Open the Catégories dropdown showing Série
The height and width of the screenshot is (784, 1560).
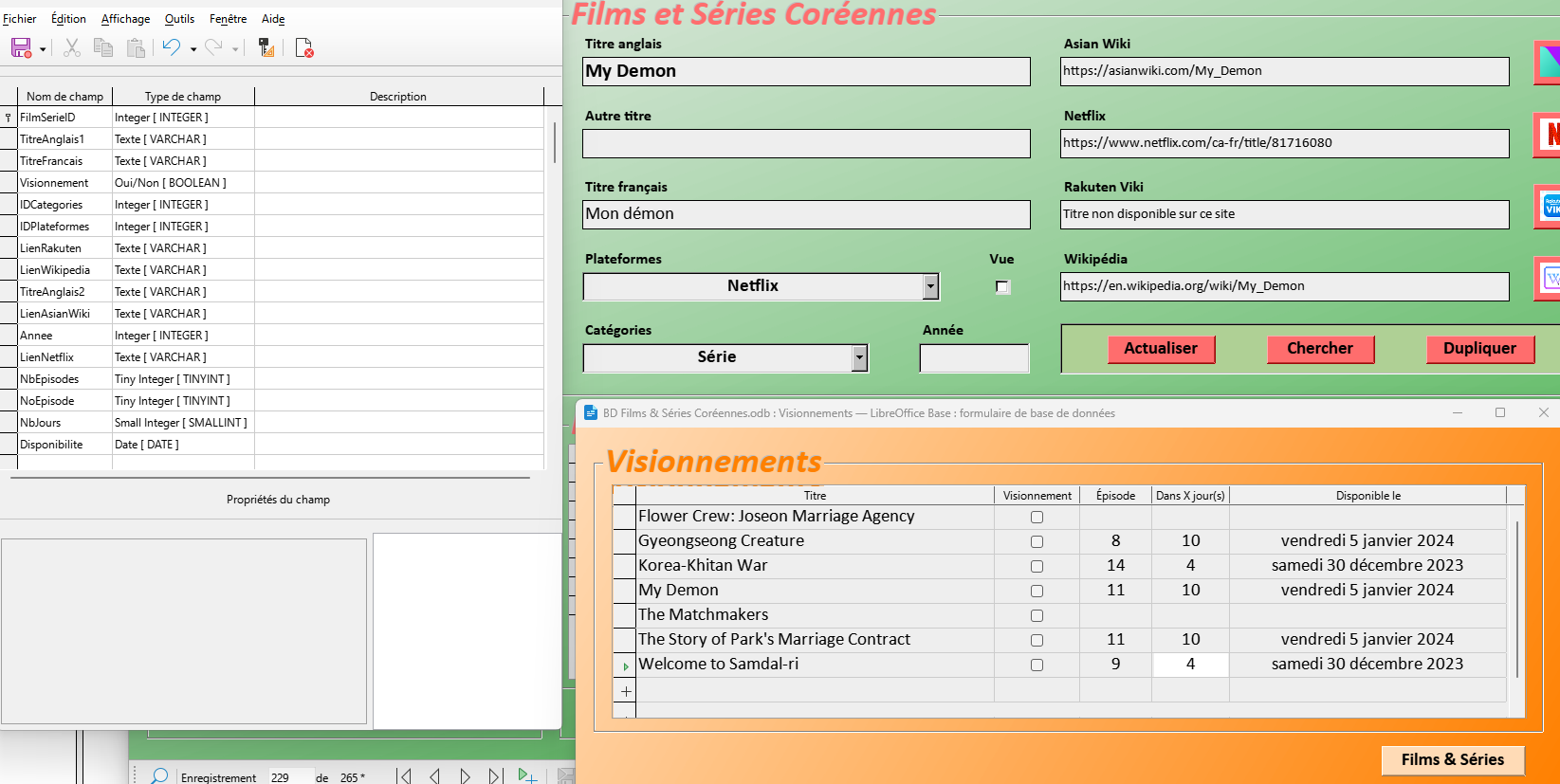coord(859,357)
